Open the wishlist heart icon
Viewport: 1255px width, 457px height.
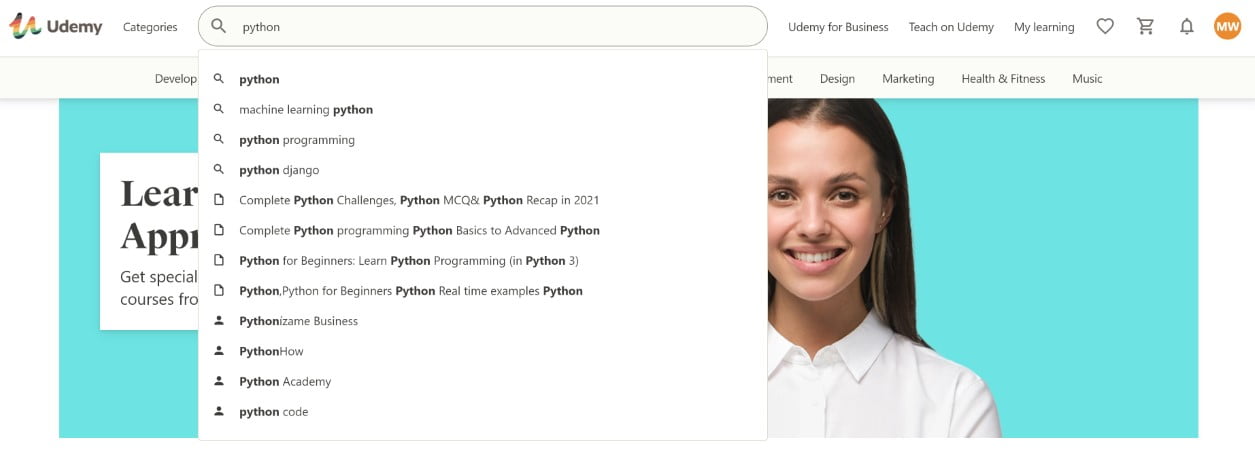(1105, 27)
